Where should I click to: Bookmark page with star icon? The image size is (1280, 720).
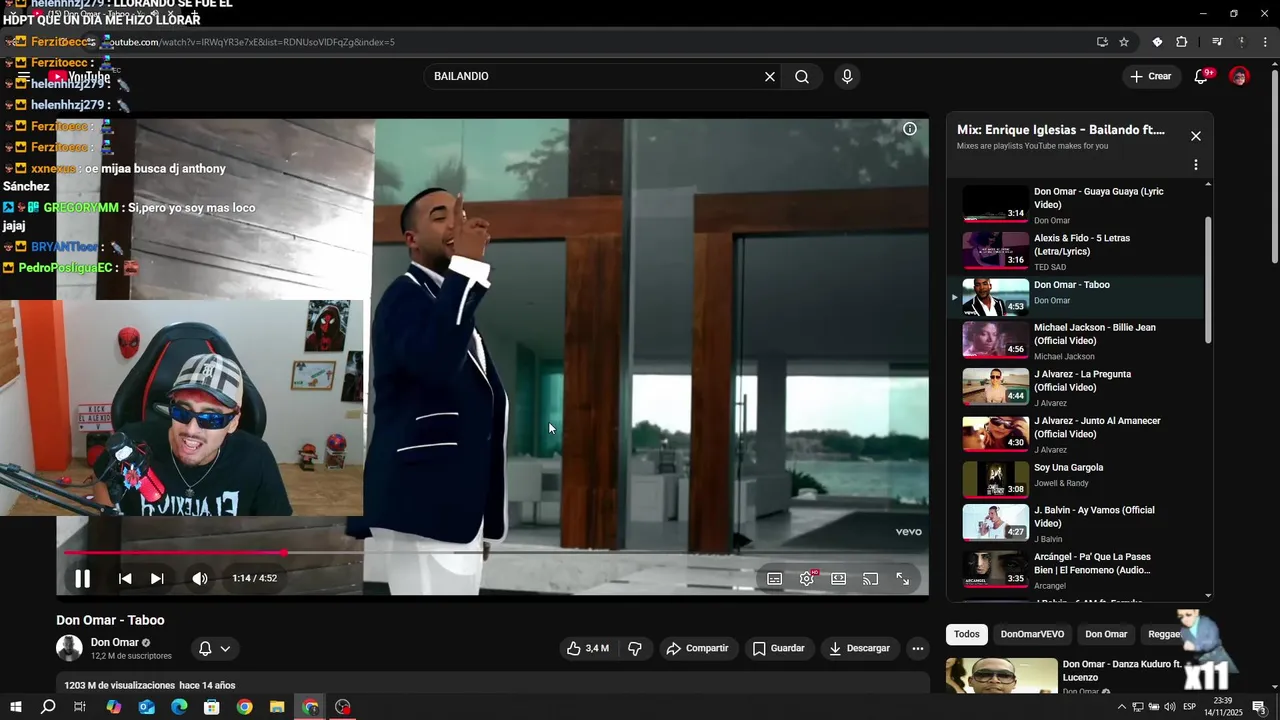pyautogui.click(x=1124, y=42)
